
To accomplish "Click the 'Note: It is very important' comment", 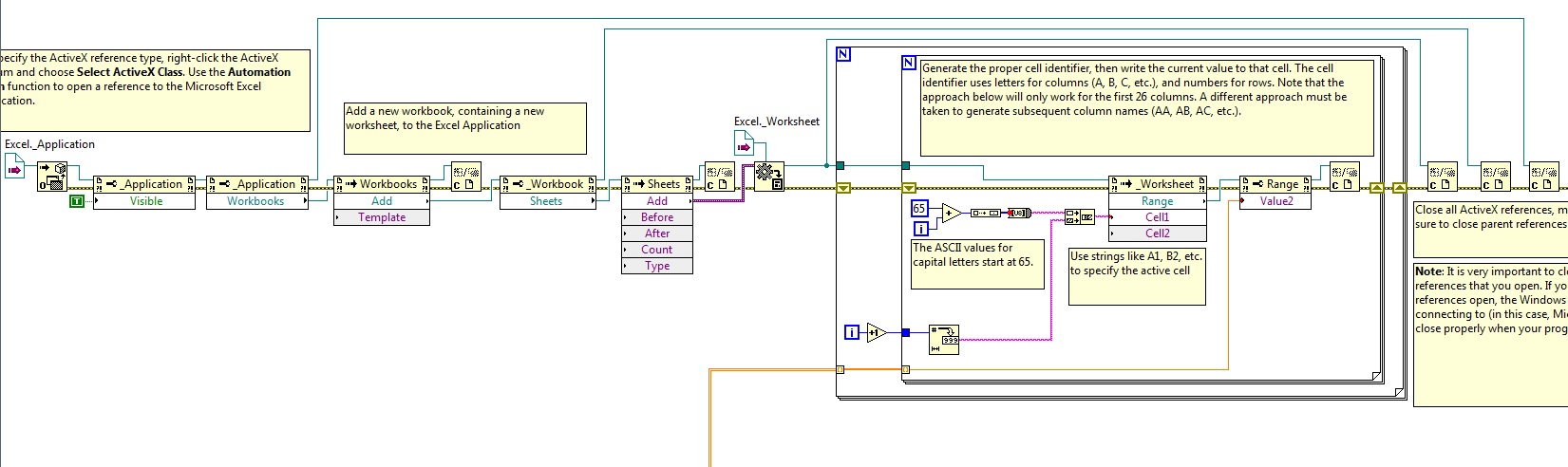I will (1490, 335).
